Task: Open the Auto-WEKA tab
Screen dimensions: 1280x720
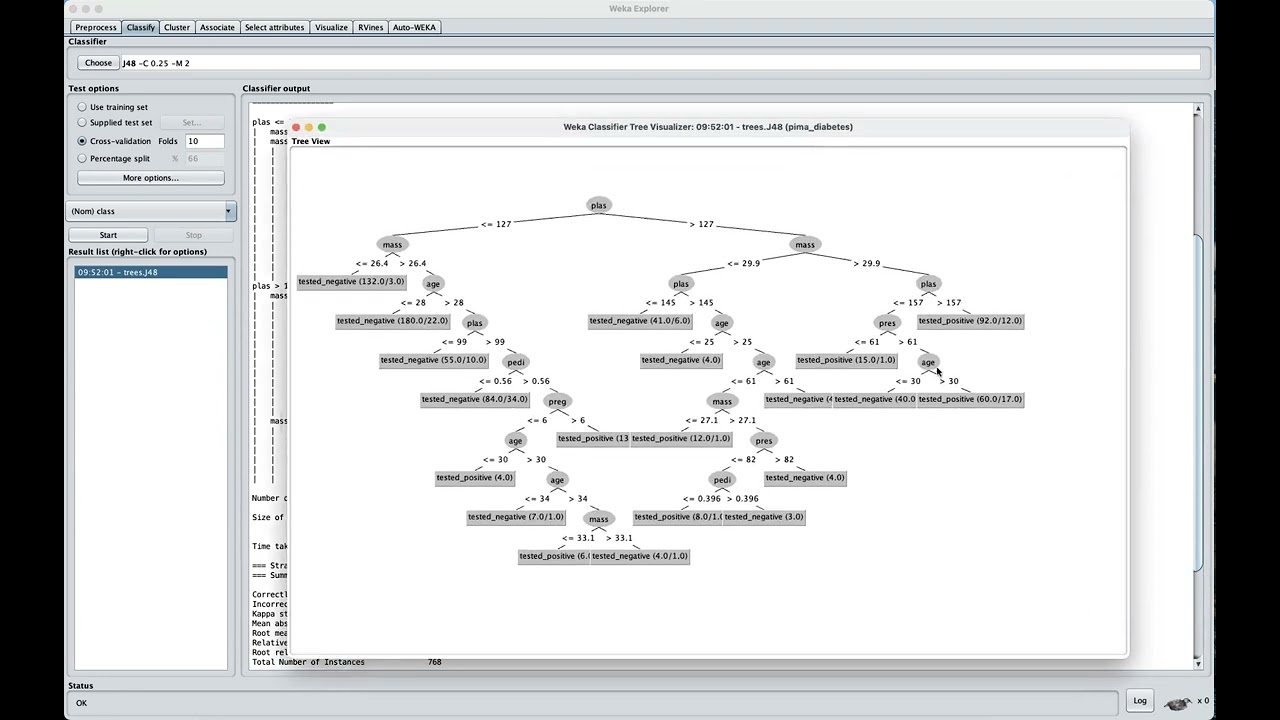Action: [414, 27]
